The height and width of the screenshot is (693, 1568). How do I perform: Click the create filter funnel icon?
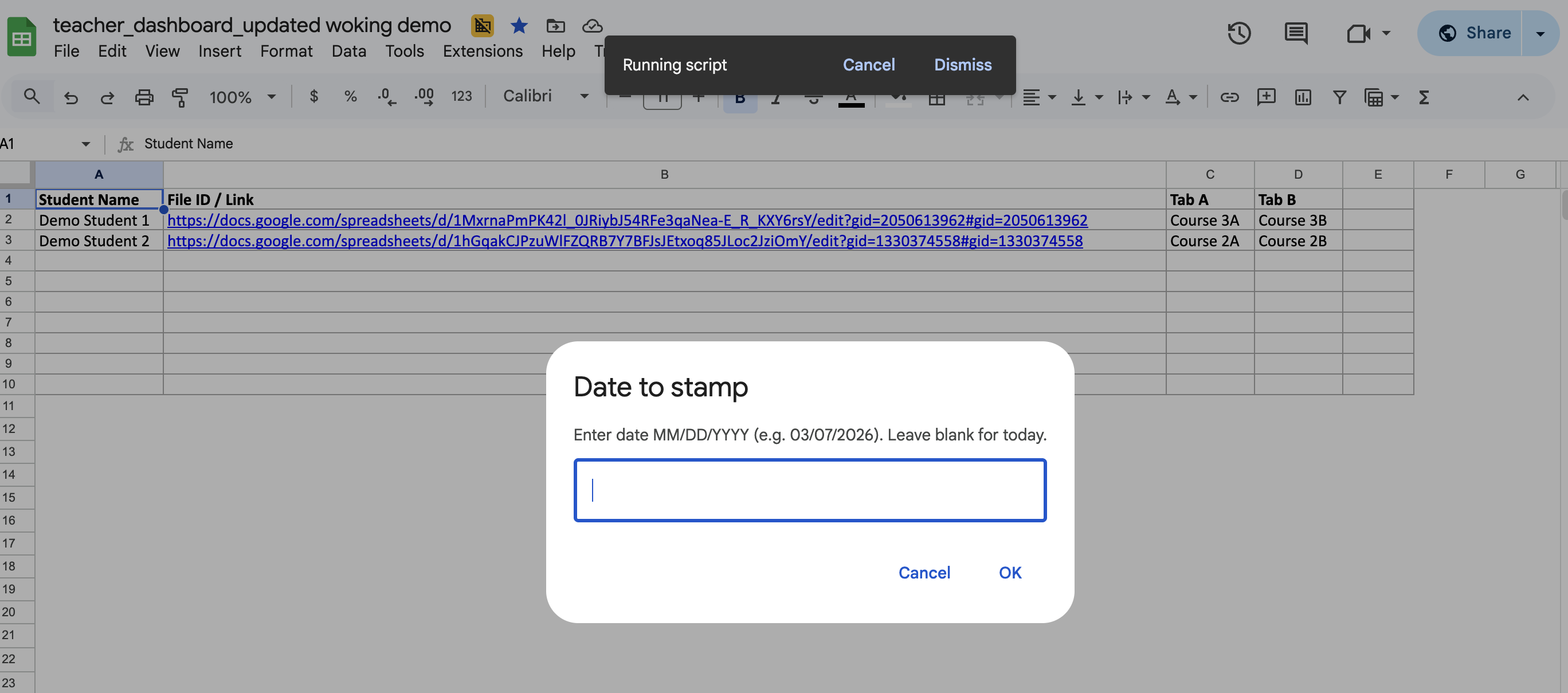click(x=1339, y=97)
